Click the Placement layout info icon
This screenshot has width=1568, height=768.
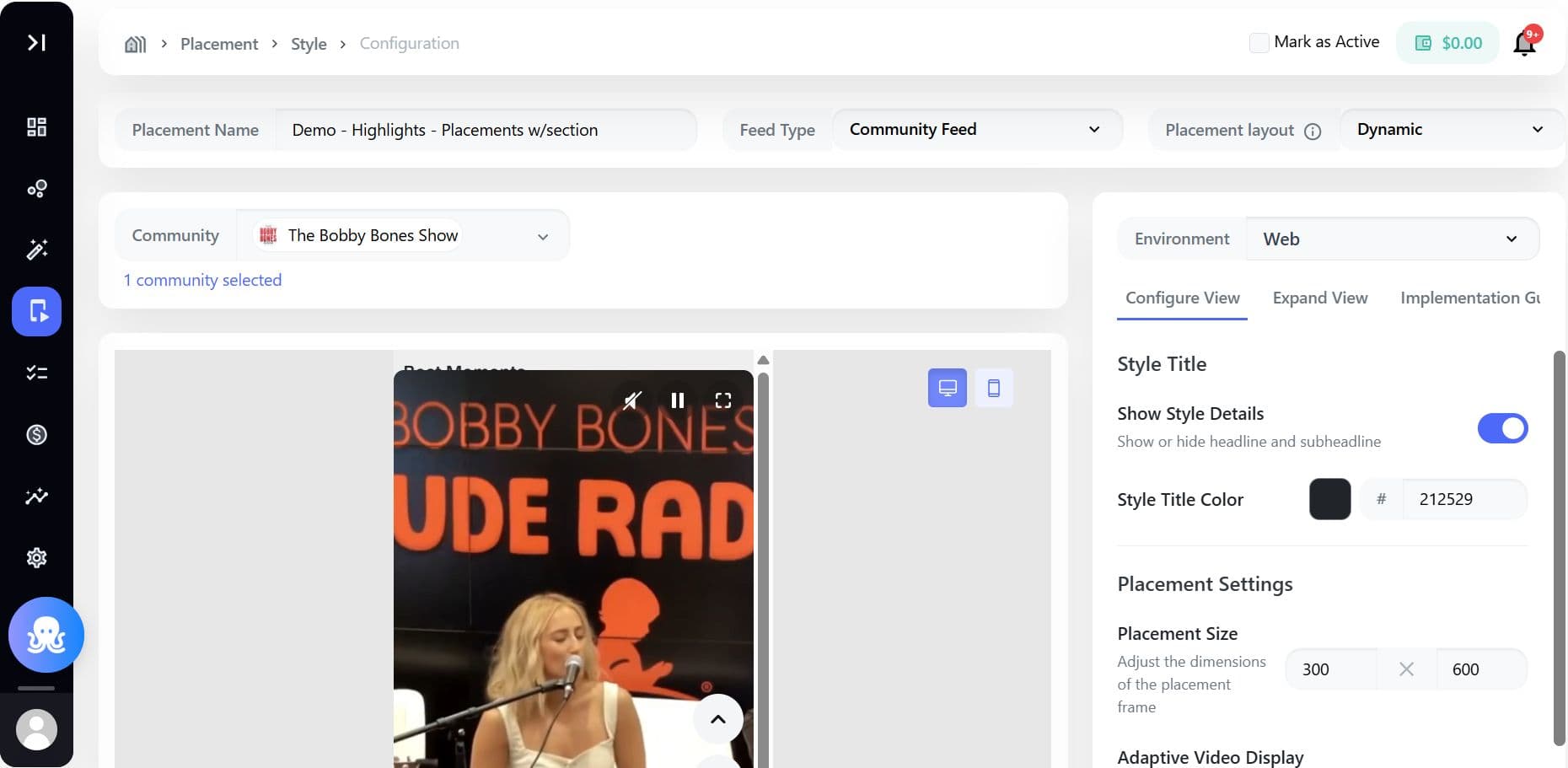(x=1313, y=131)
